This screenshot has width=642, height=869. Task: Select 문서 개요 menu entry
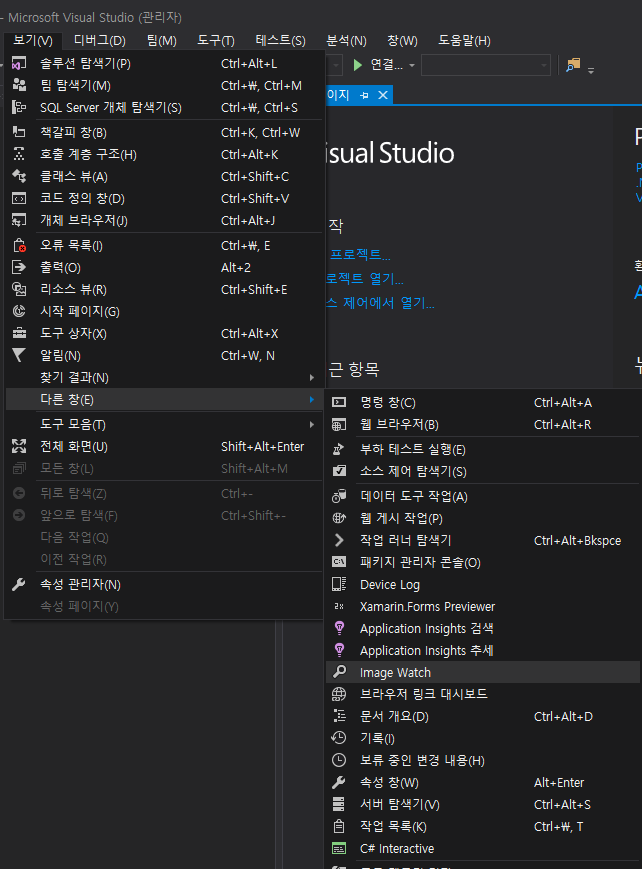pos(482,716)
